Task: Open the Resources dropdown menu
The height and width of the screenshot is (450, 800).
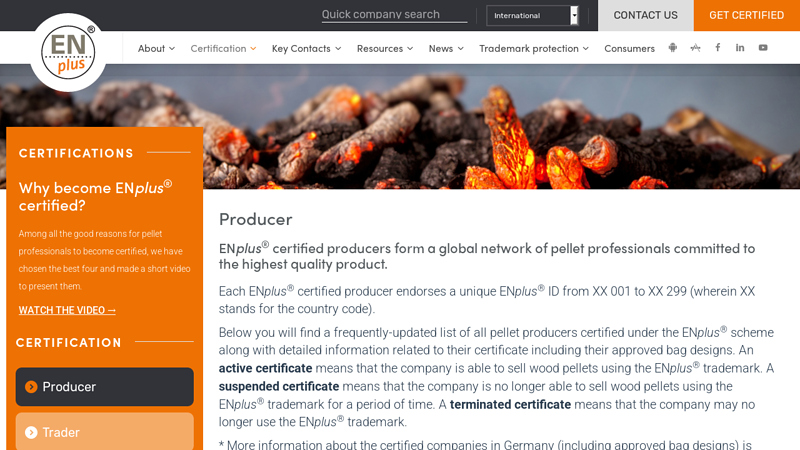Action: [x=384, y=48]
